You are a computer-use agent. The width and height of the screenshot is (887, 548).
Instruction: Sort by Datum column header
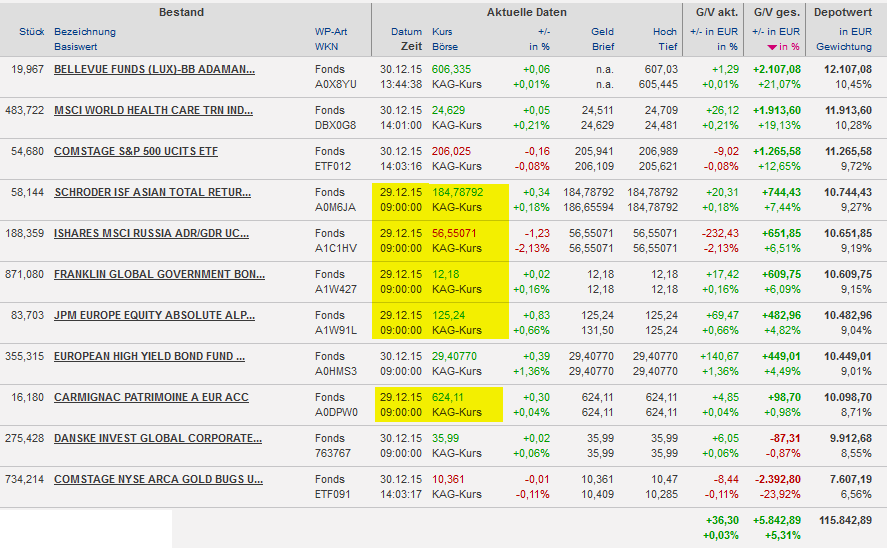pos(406,32)
